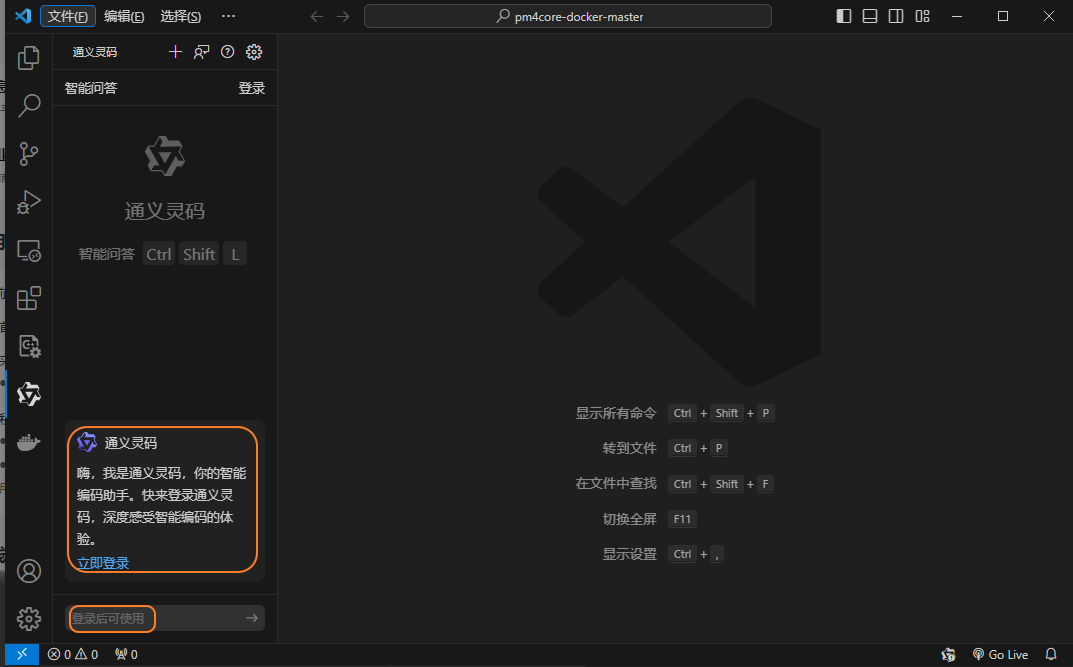Open the Remote Explorer view
1073x667 pixels.
click(29, 250)
